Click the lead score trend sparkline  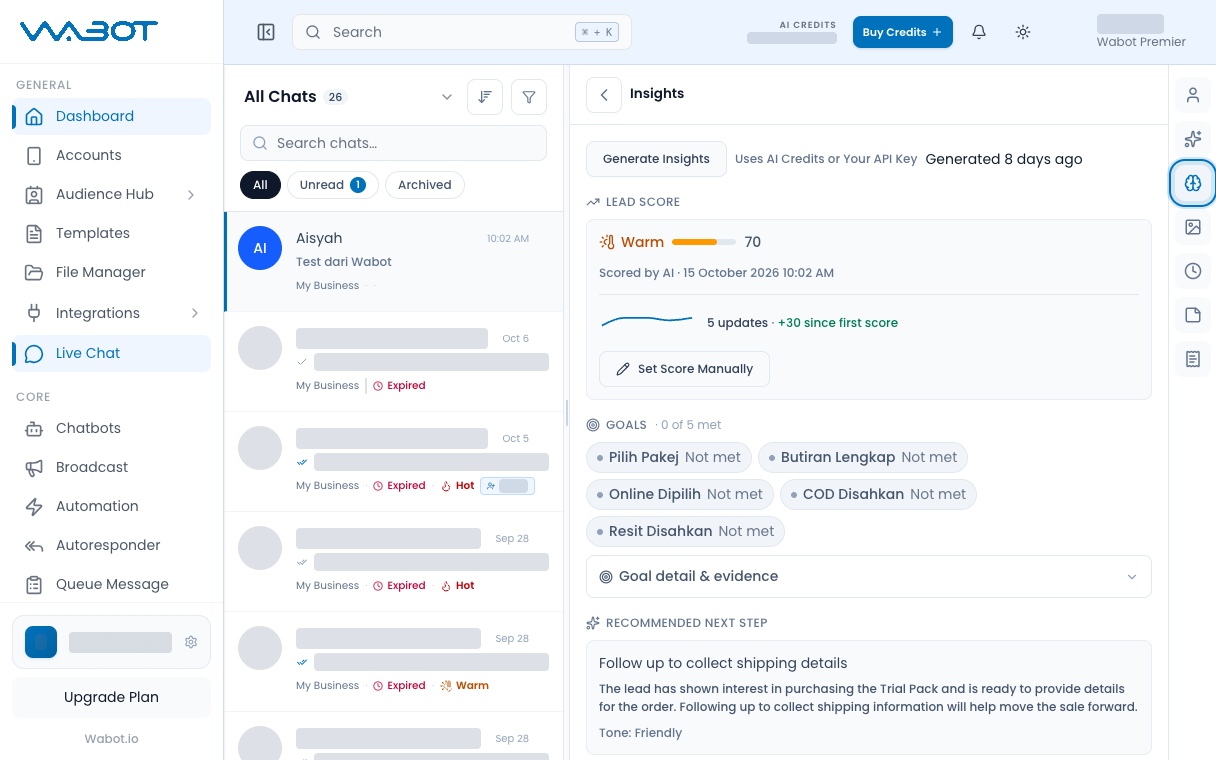coord(647,321)
